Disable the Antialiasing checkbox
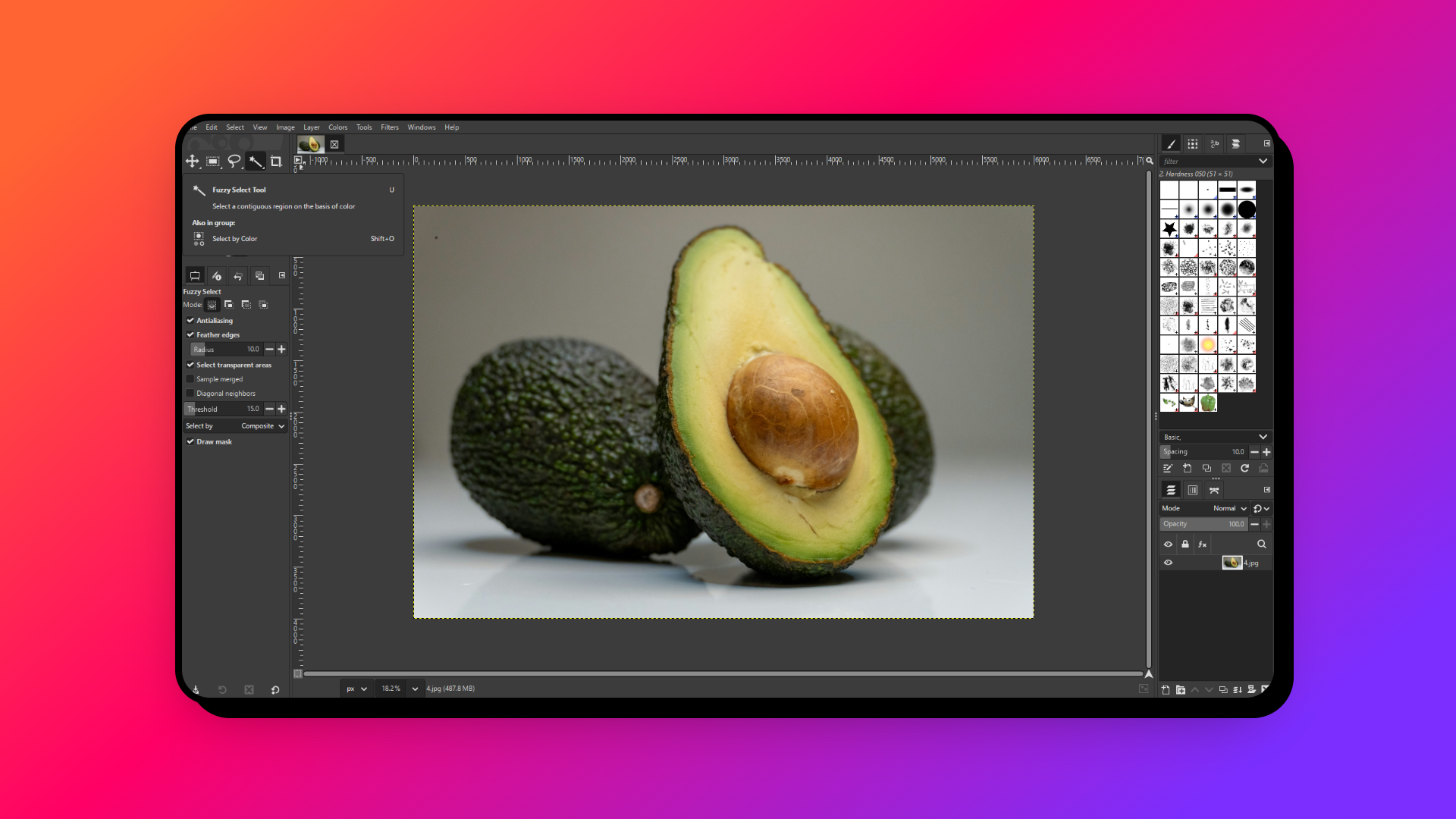Image resolution: width=1456 pixels, height=819 pixels. tap(190, 321)
